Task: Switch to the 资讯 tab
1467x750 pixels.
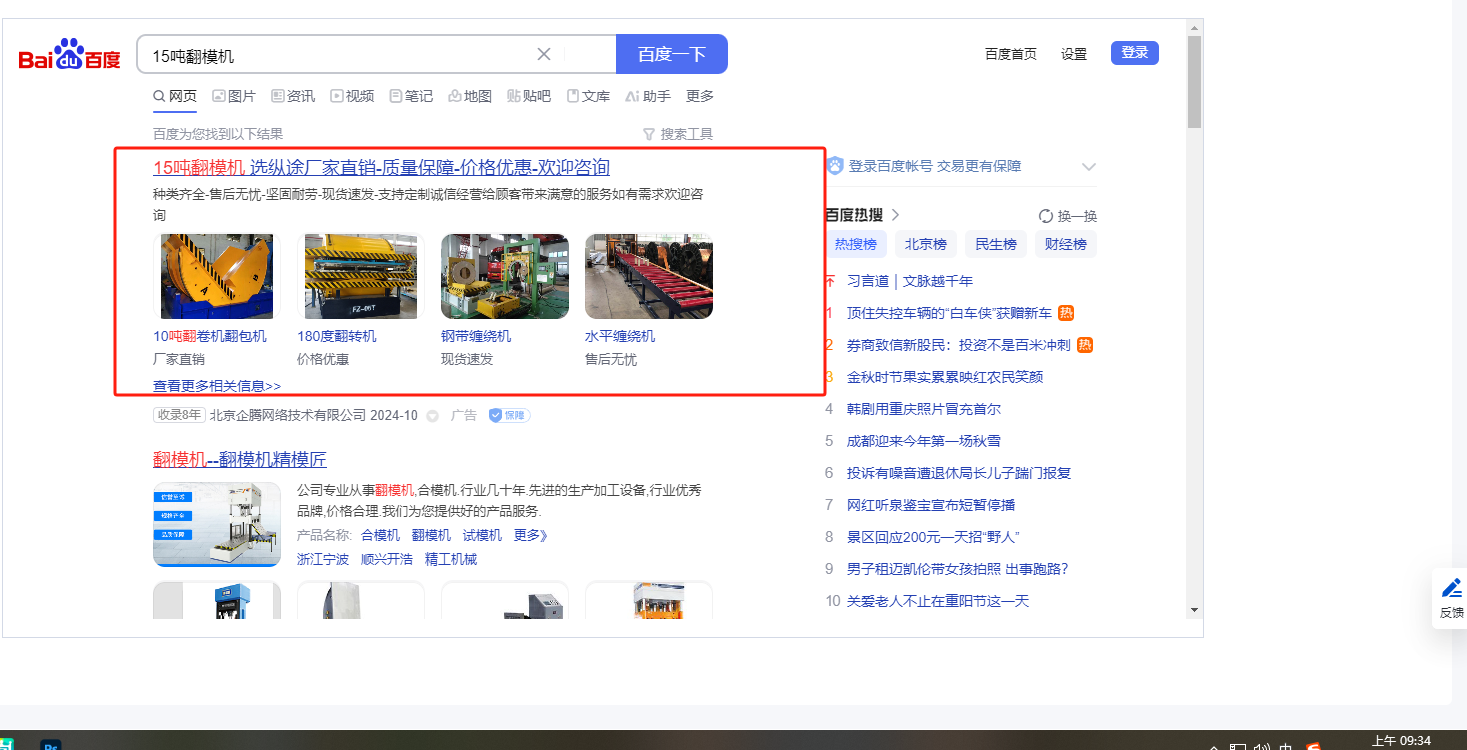Action: point(293,96)
